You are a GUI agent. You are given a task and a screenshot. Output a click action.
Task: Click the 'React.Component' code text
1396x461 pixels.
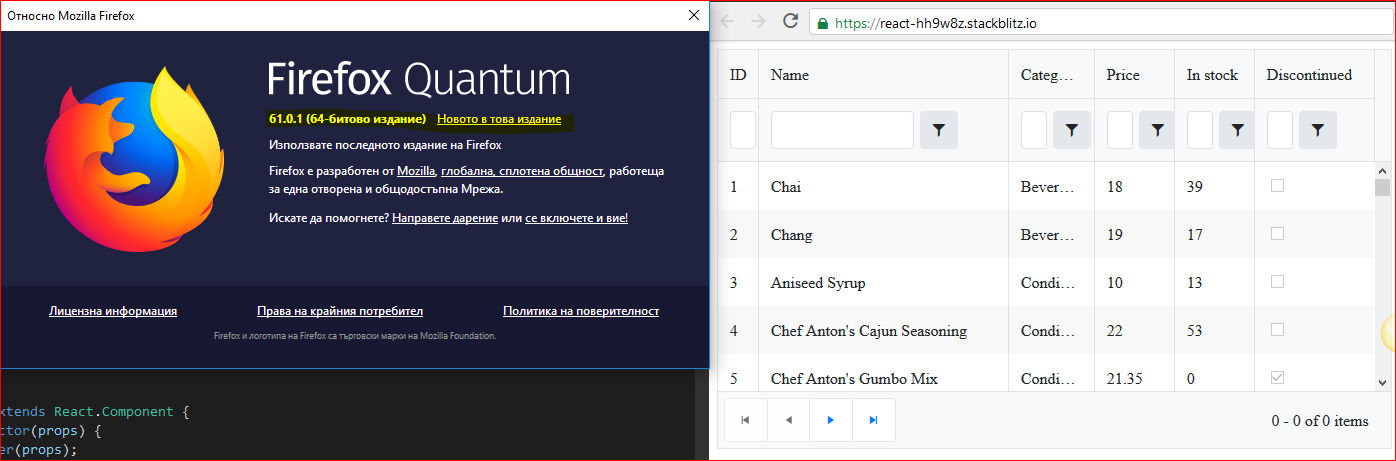114,411
